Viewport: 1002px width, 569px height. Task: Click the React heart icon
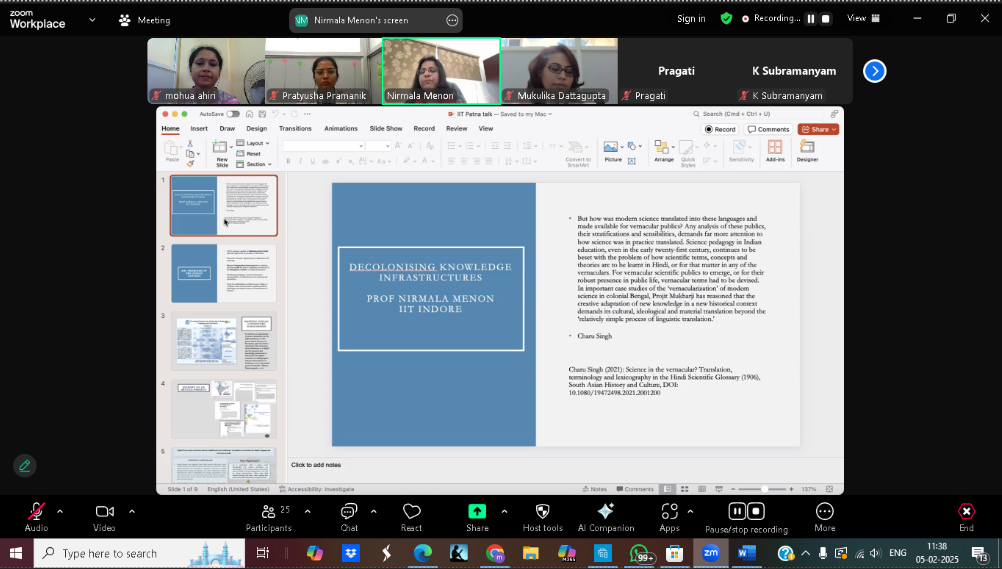[x=412, y=511]
